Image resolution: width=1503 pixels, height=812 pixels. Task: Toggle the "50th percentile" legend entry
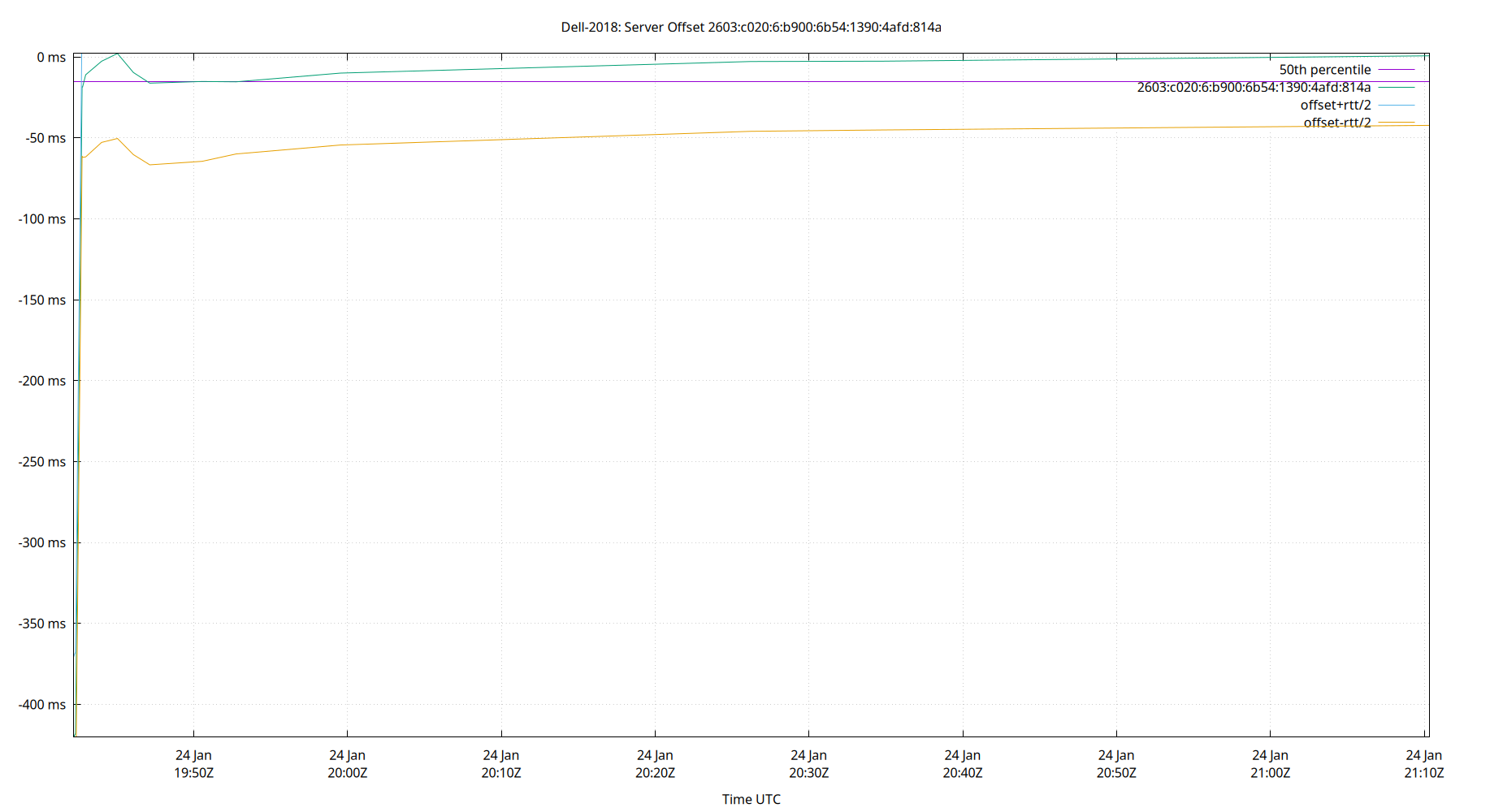pos(1324,70)
